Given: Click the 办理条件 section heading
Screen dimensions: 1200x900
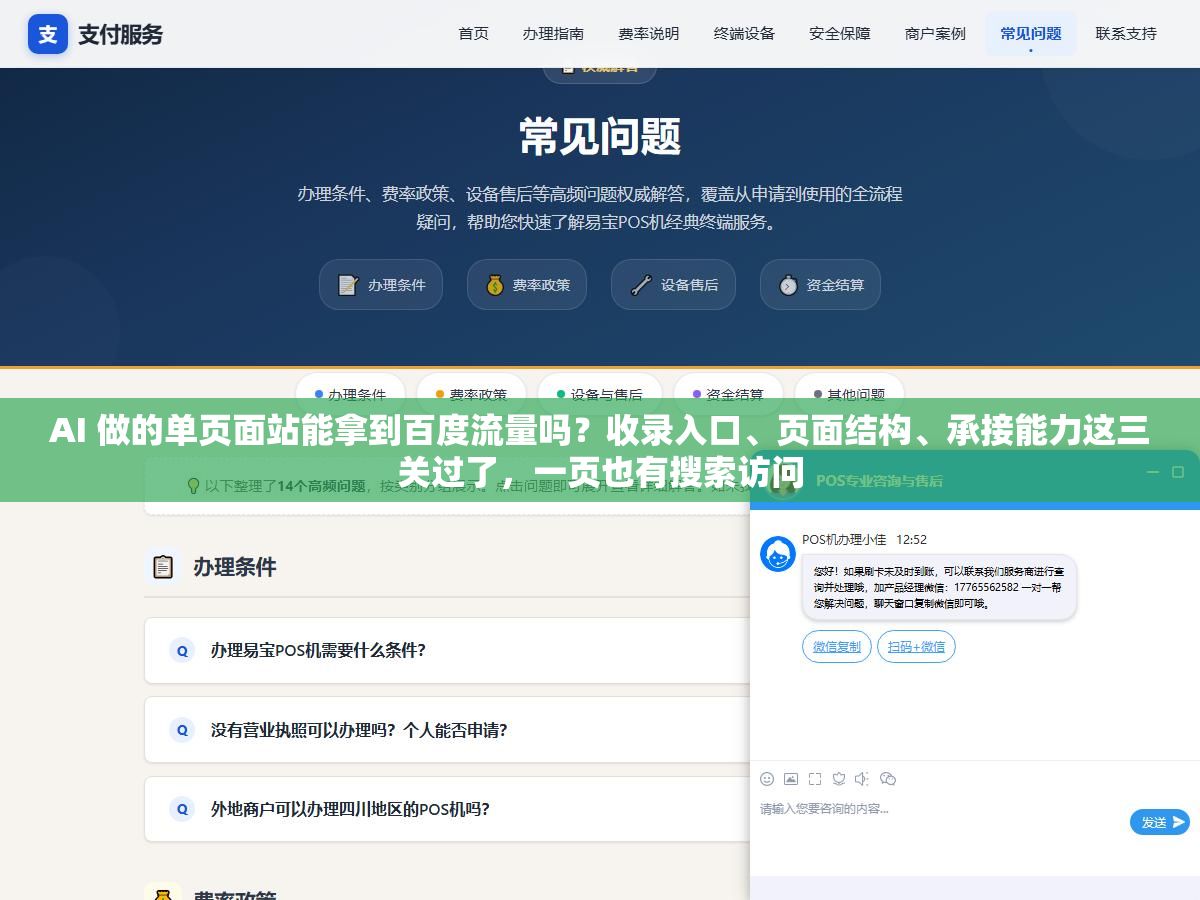Looking at the screenshot, I should coord(235,567).
